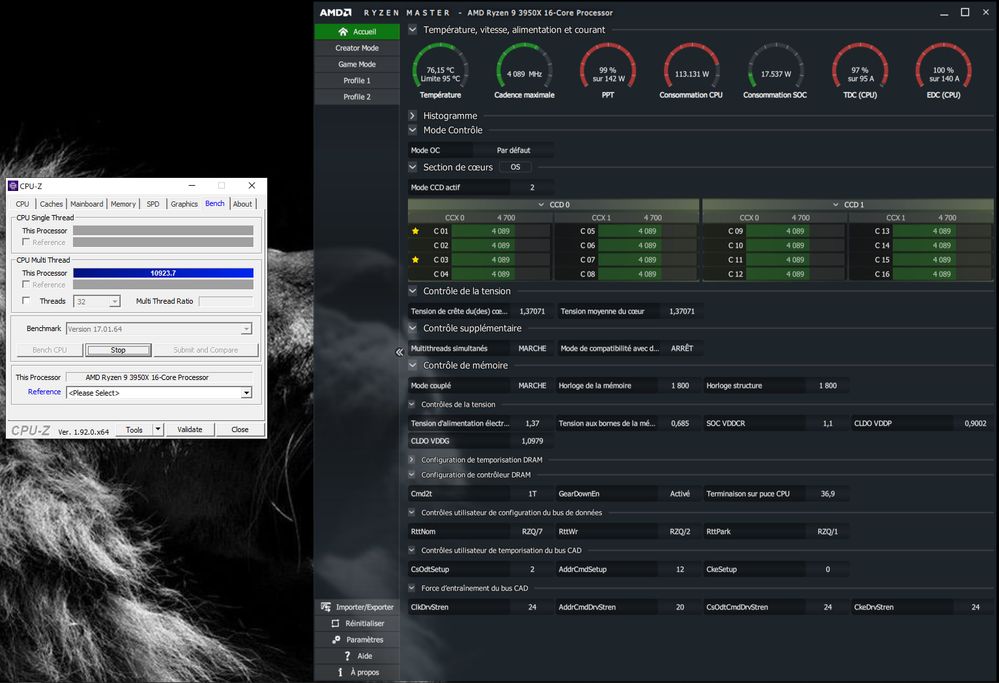Collapse Contrôle de mémoire section
This screenshot has width=999, height=683.
(413, 365)
